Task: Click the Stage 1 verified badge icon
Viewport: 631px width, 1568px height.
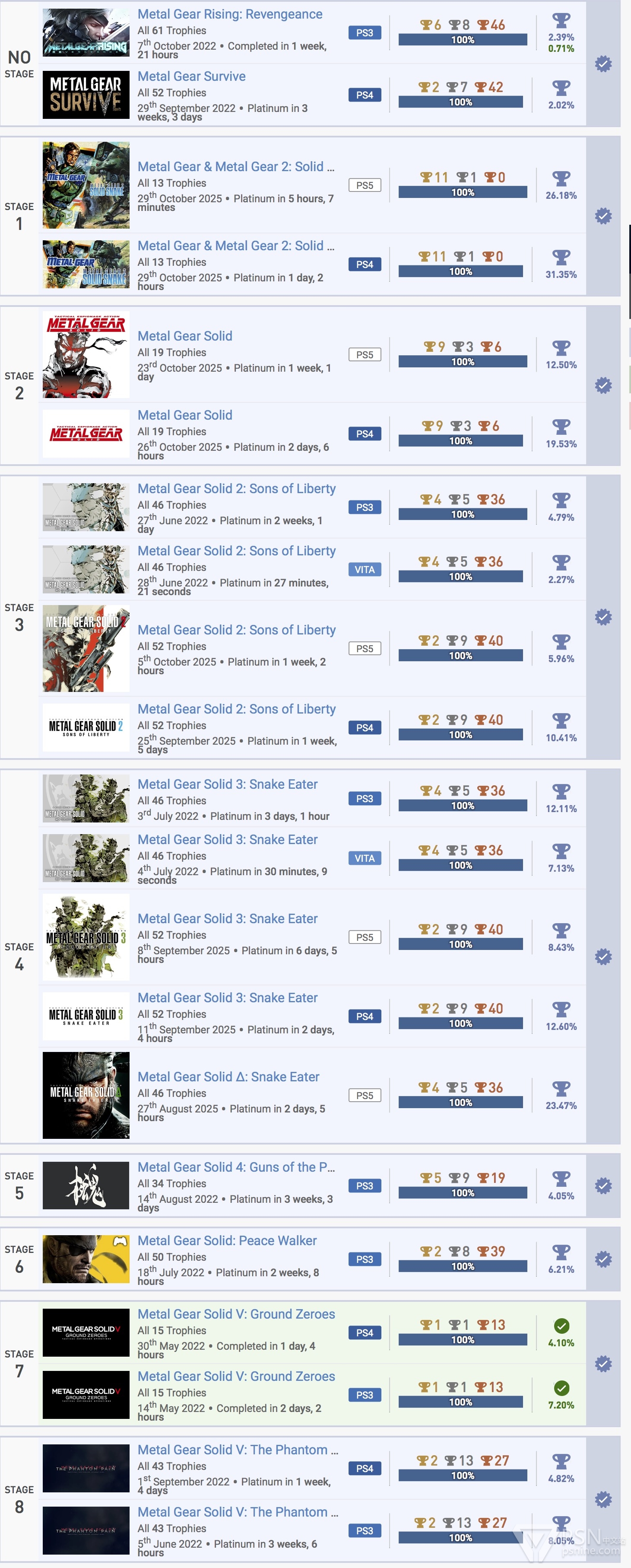Action: 603,216
